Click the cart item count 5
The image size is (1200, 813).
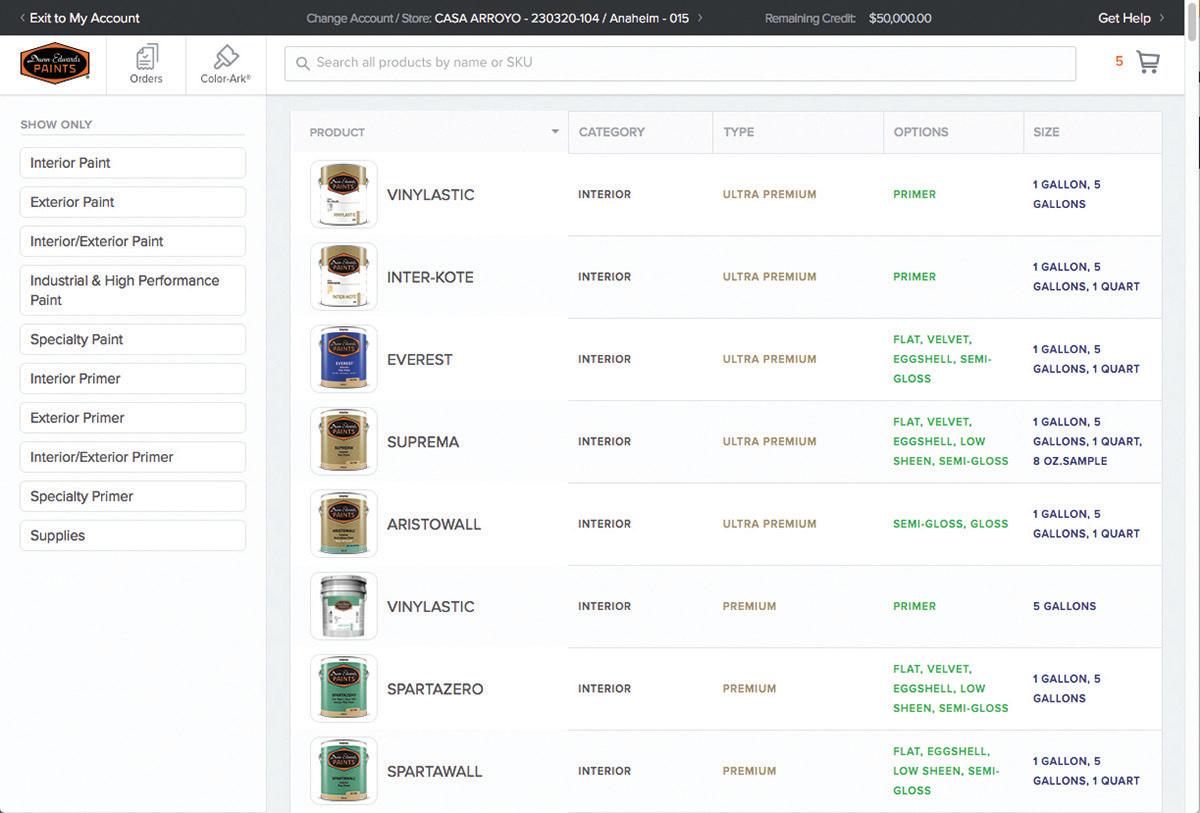coord(1119,62)
